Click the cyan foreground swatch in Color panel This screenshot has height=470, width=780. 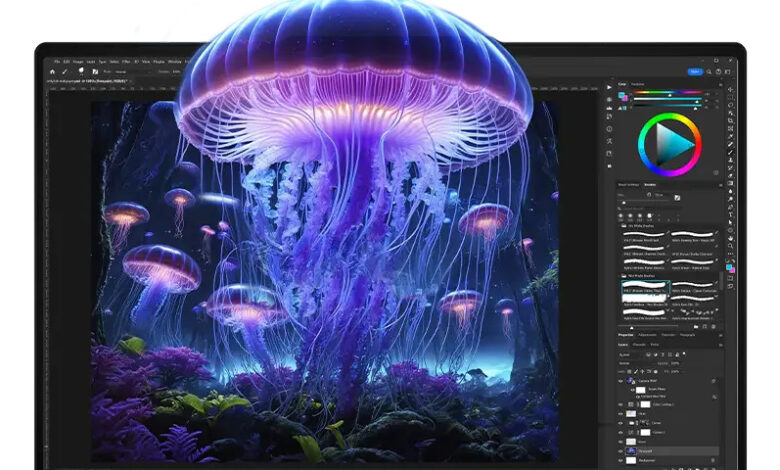(x=620, y=94)
